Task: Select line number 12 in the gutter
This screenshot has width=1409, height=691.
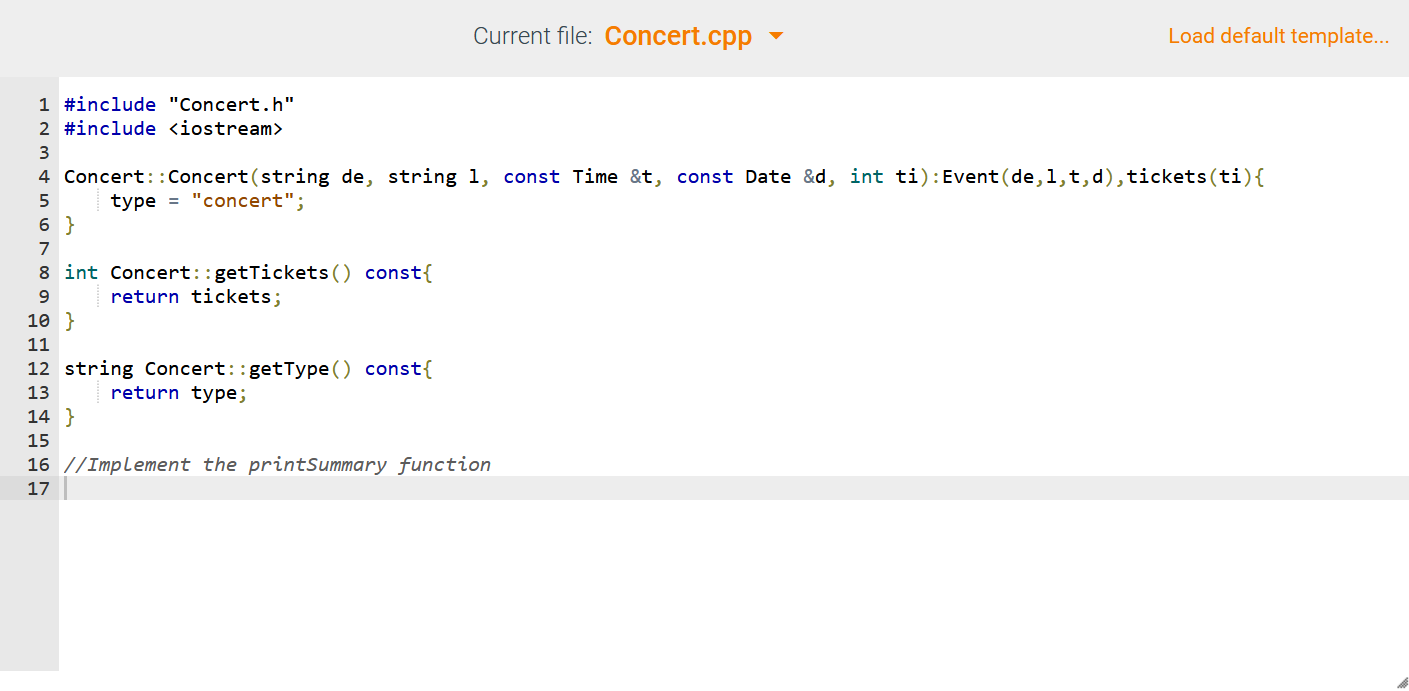Action: (38, 368)
